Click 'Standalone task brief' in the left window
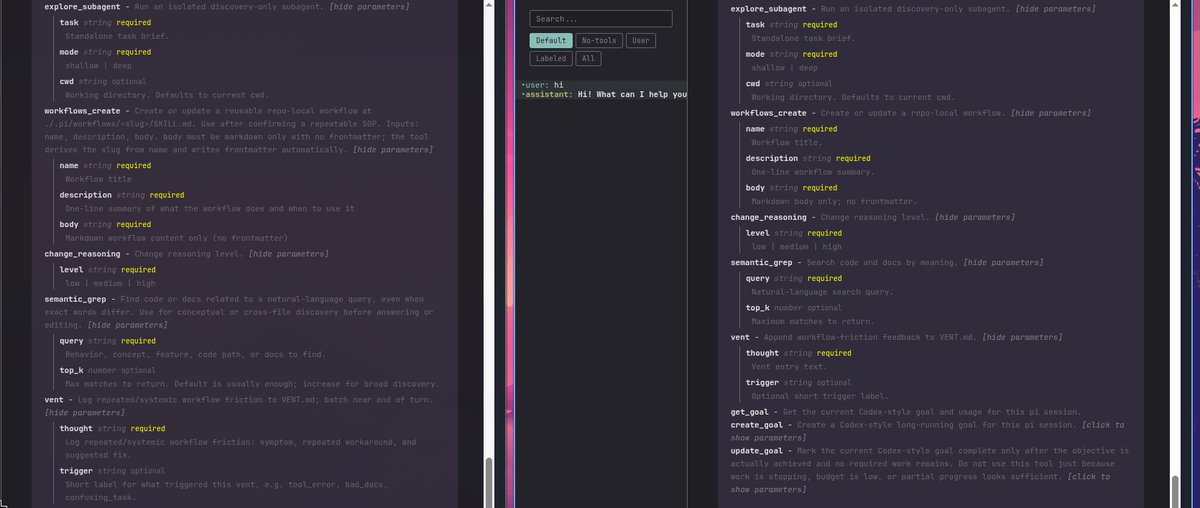 117,37
